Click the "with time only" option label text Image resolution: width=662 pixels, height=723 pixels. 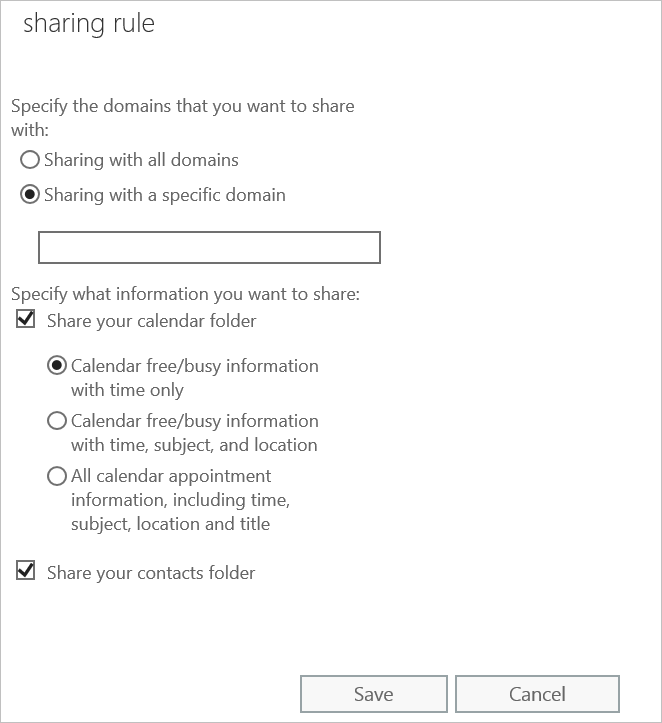127,390
